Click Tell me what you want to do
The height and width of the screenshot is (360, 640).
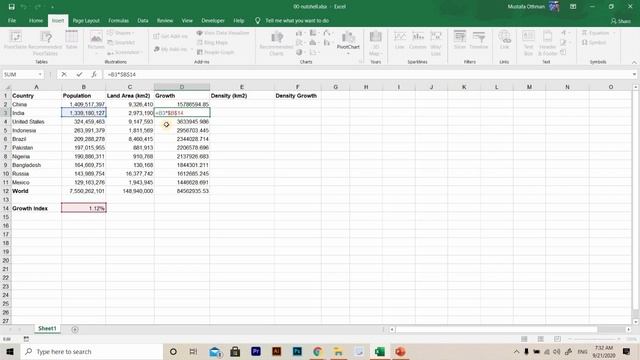(x=297, y=20)
